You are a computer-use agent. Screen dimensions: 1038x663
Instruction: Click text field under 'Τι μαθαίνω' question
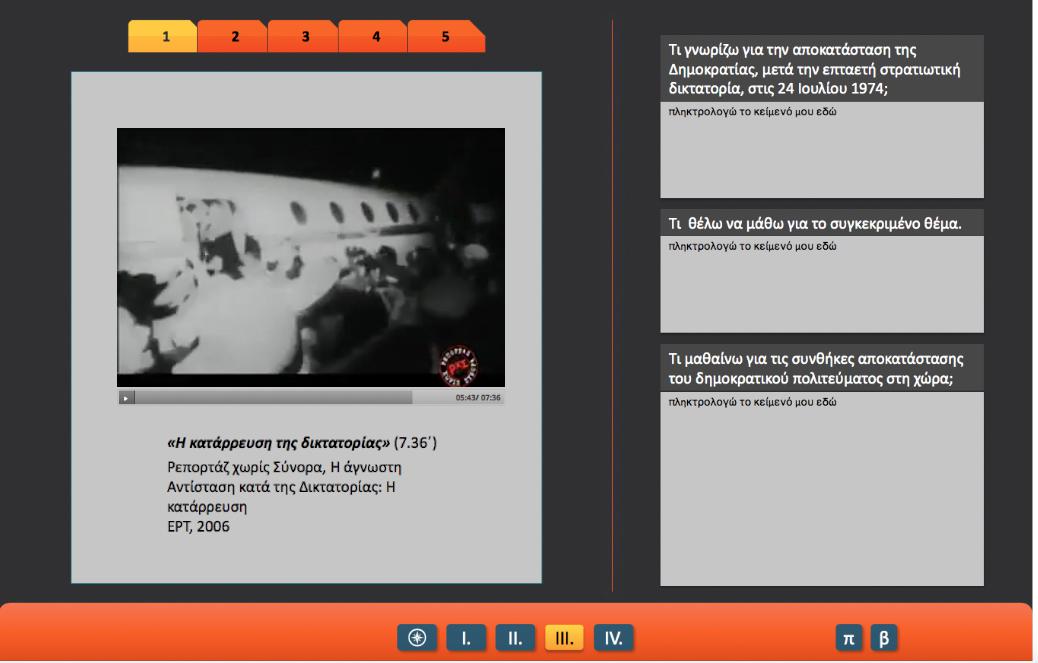[x=822, y=489]
